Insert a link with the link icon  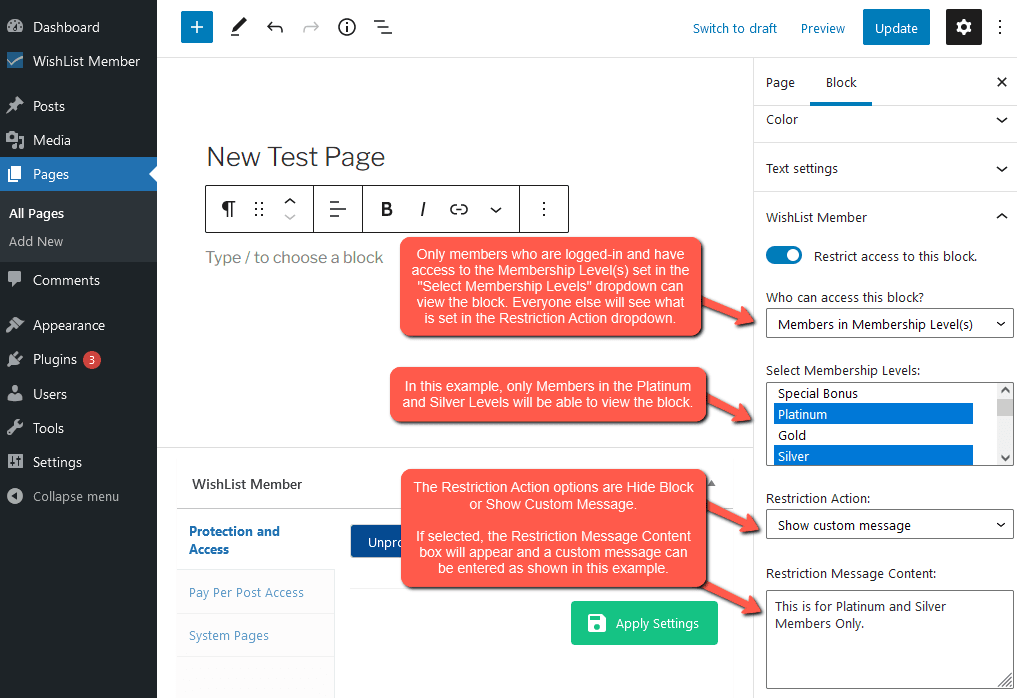pos(459,209)
